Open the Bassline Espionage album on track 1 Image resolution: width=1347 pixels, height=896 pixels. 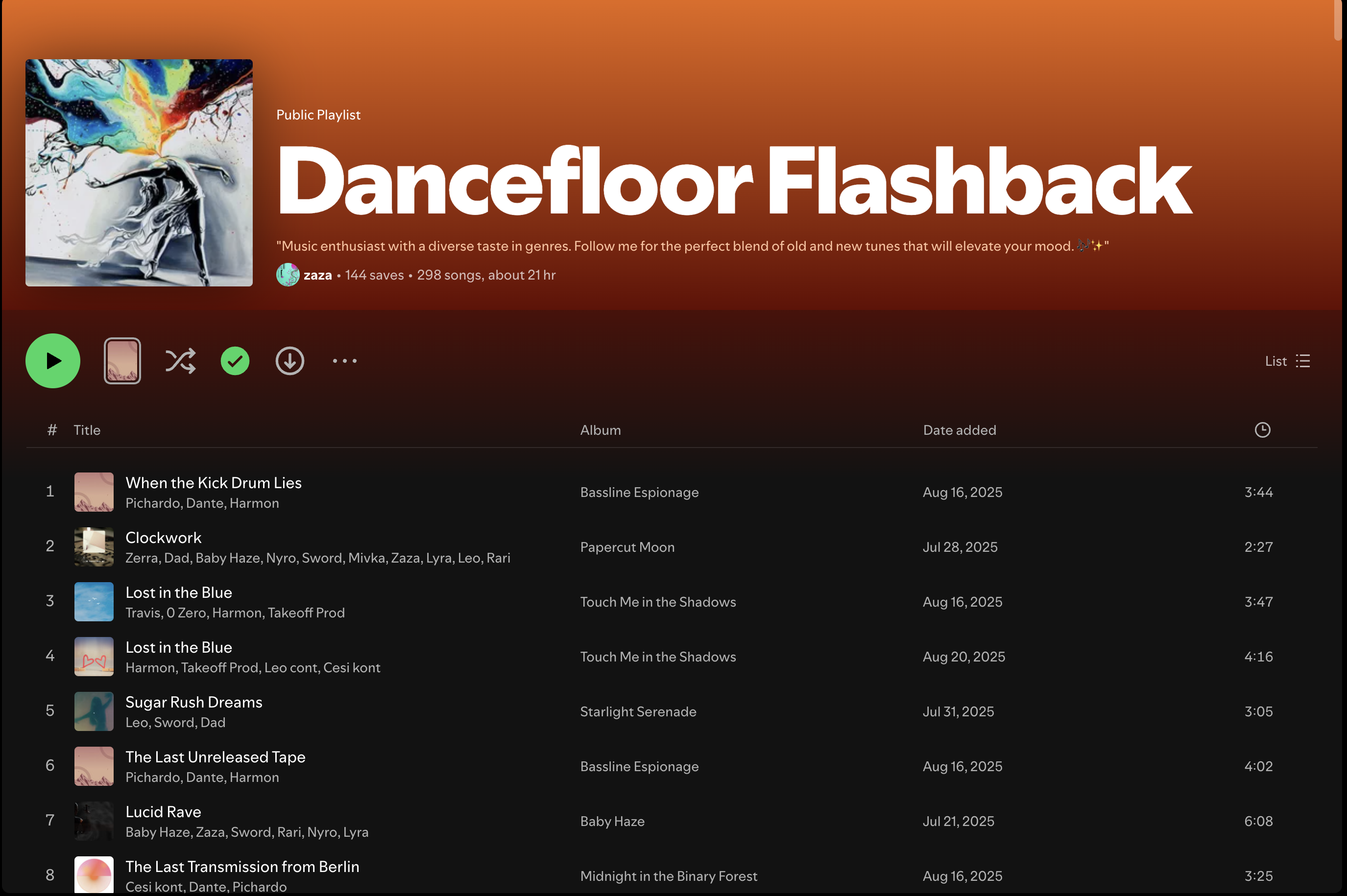pyautogui.click(x=639, y=492)
